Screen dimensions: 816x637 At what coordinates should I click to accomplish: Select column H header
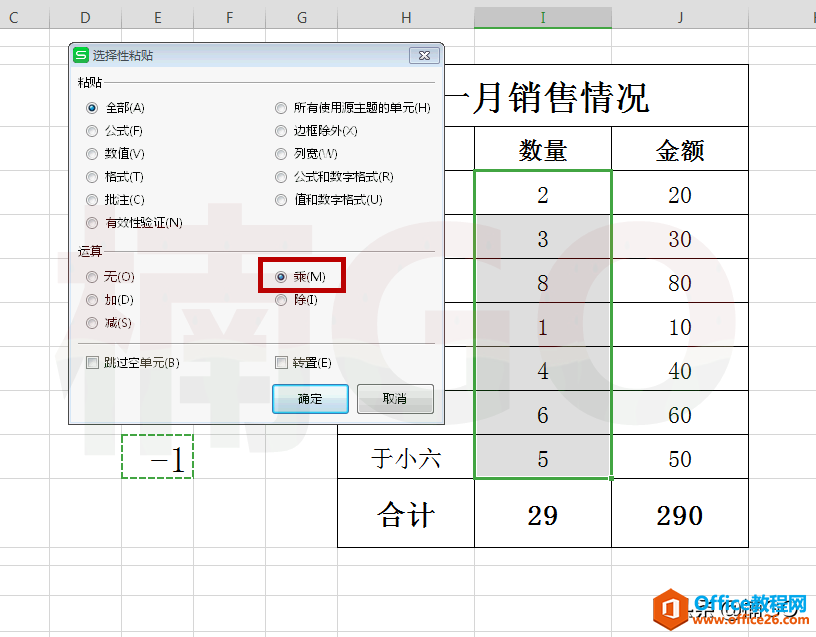click(x=406, y=18)
